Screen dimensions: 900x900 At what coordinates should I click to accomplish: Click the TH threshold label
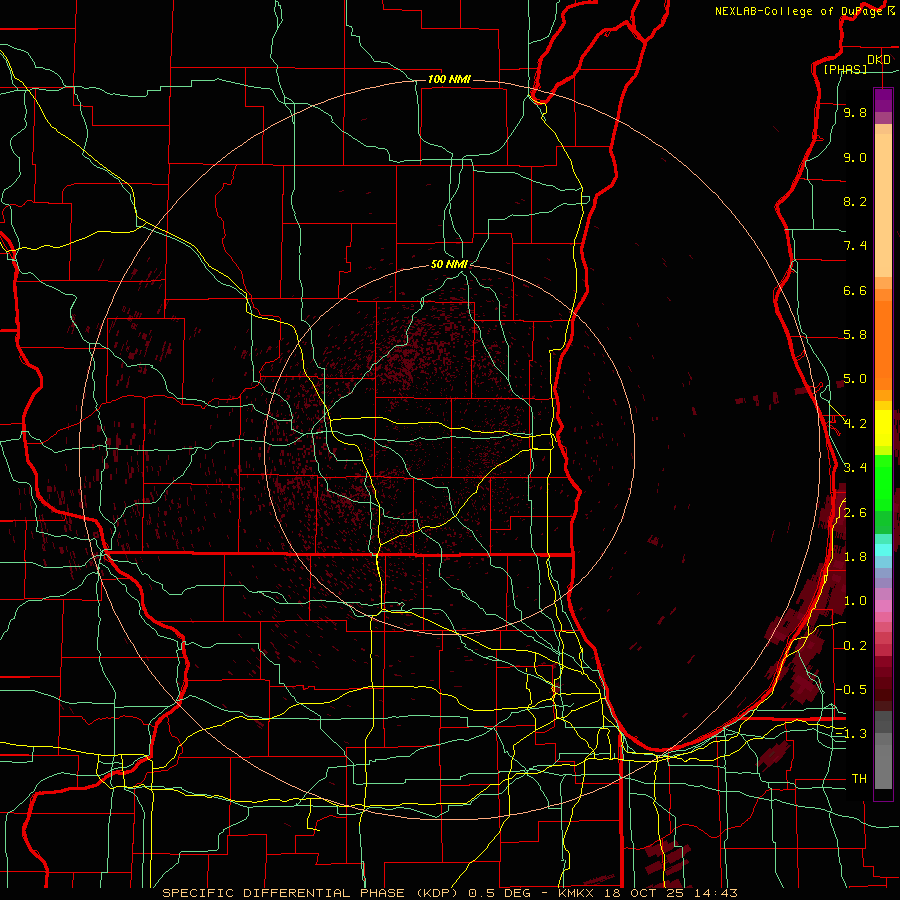click(859, 779)
